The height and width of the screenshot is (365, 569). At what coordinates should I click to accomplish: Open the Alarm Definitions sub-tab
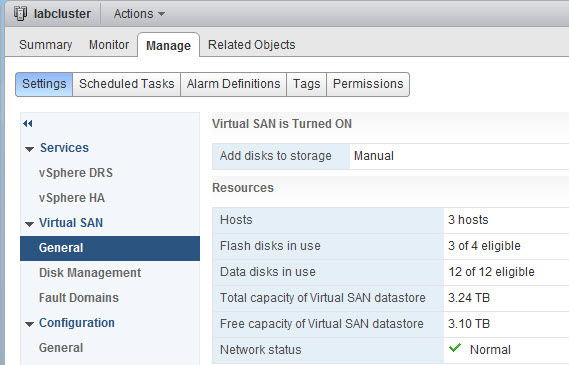point(233,84)
